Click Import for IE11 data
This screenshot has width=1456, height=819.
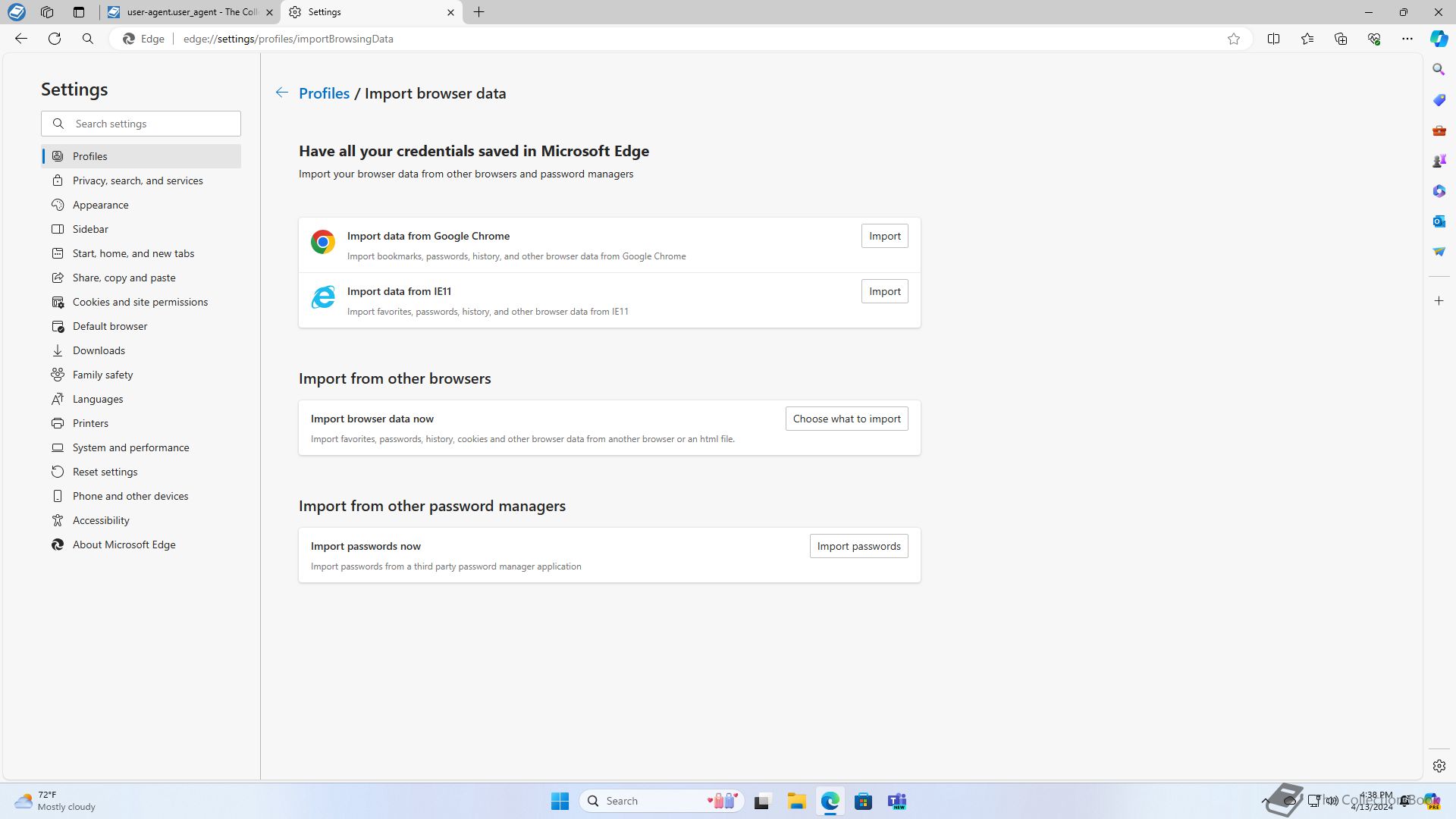884,291
